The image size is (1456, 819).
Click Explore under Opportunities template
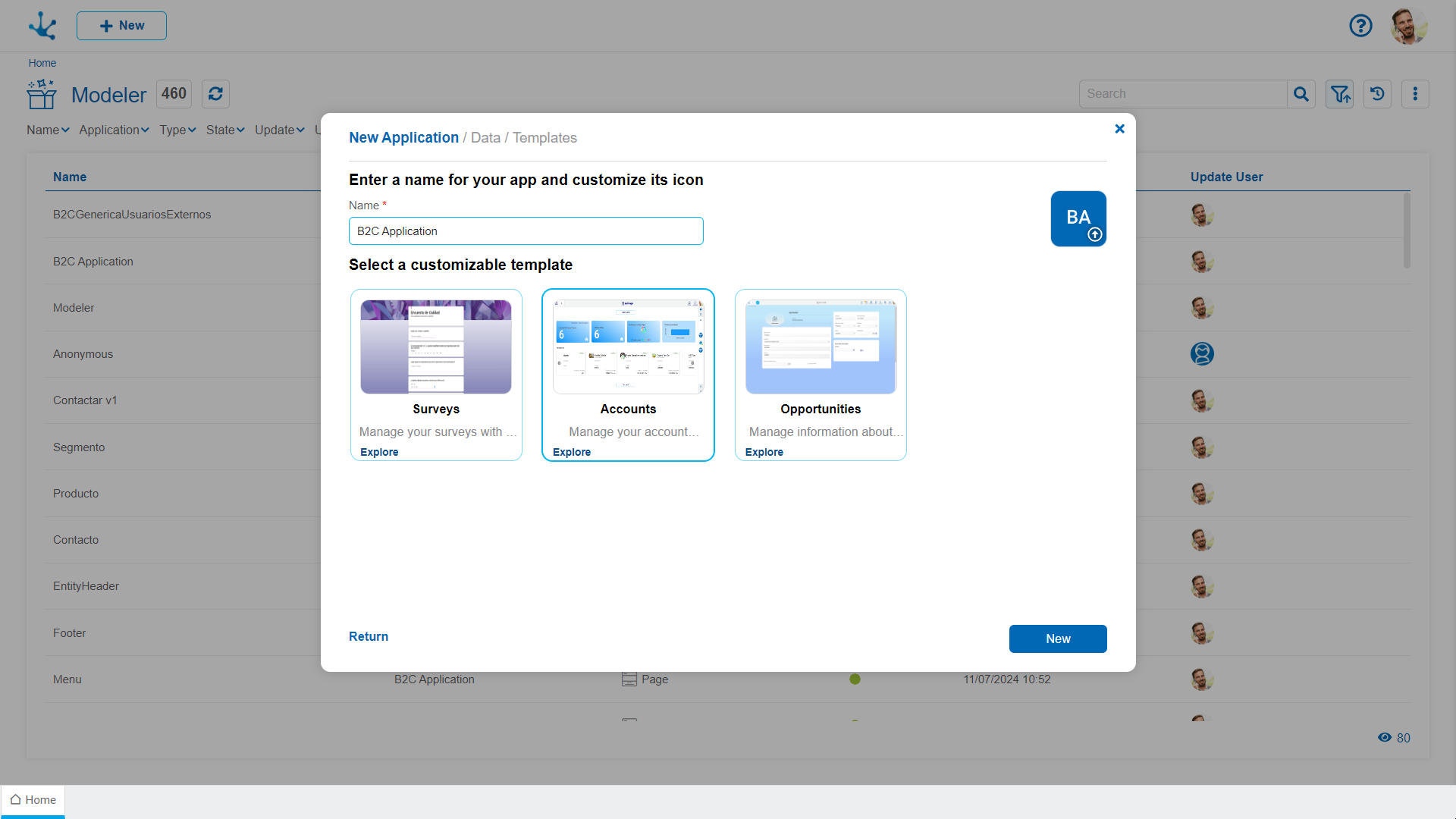[764, 452]
